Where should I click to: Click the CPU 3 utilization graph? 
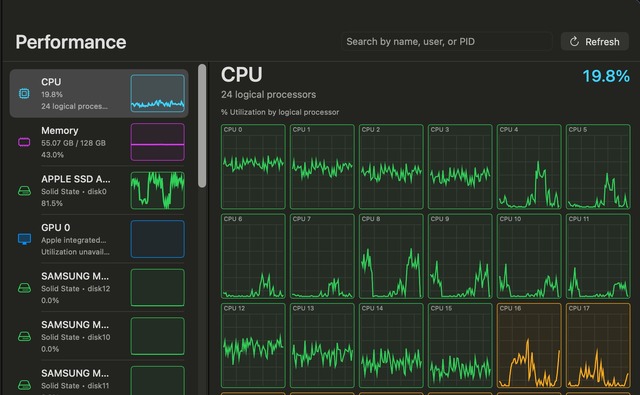[x=460, y=166]
